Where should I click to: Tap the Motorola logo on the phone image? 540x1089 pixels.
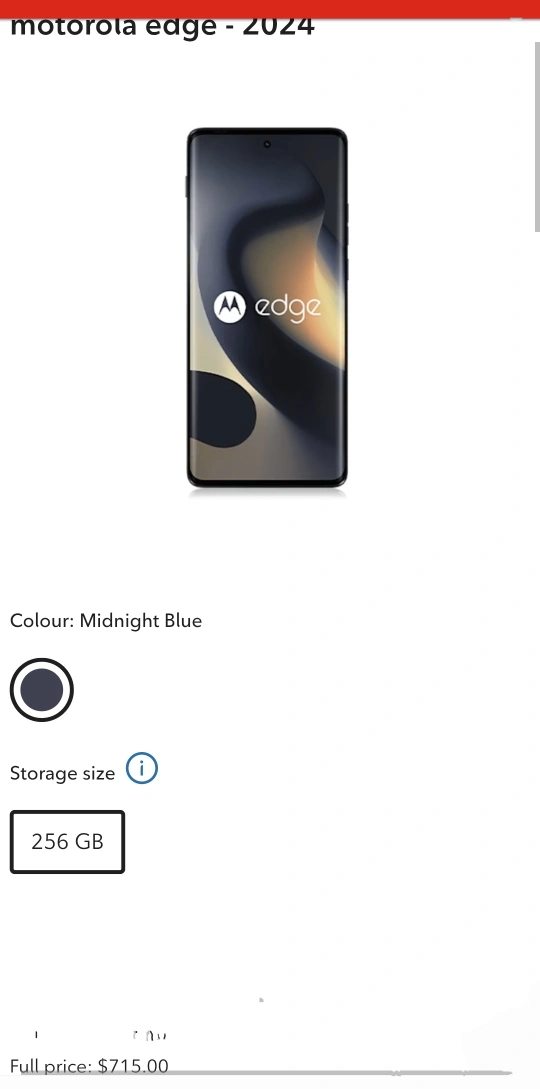[x=230, y=306]
